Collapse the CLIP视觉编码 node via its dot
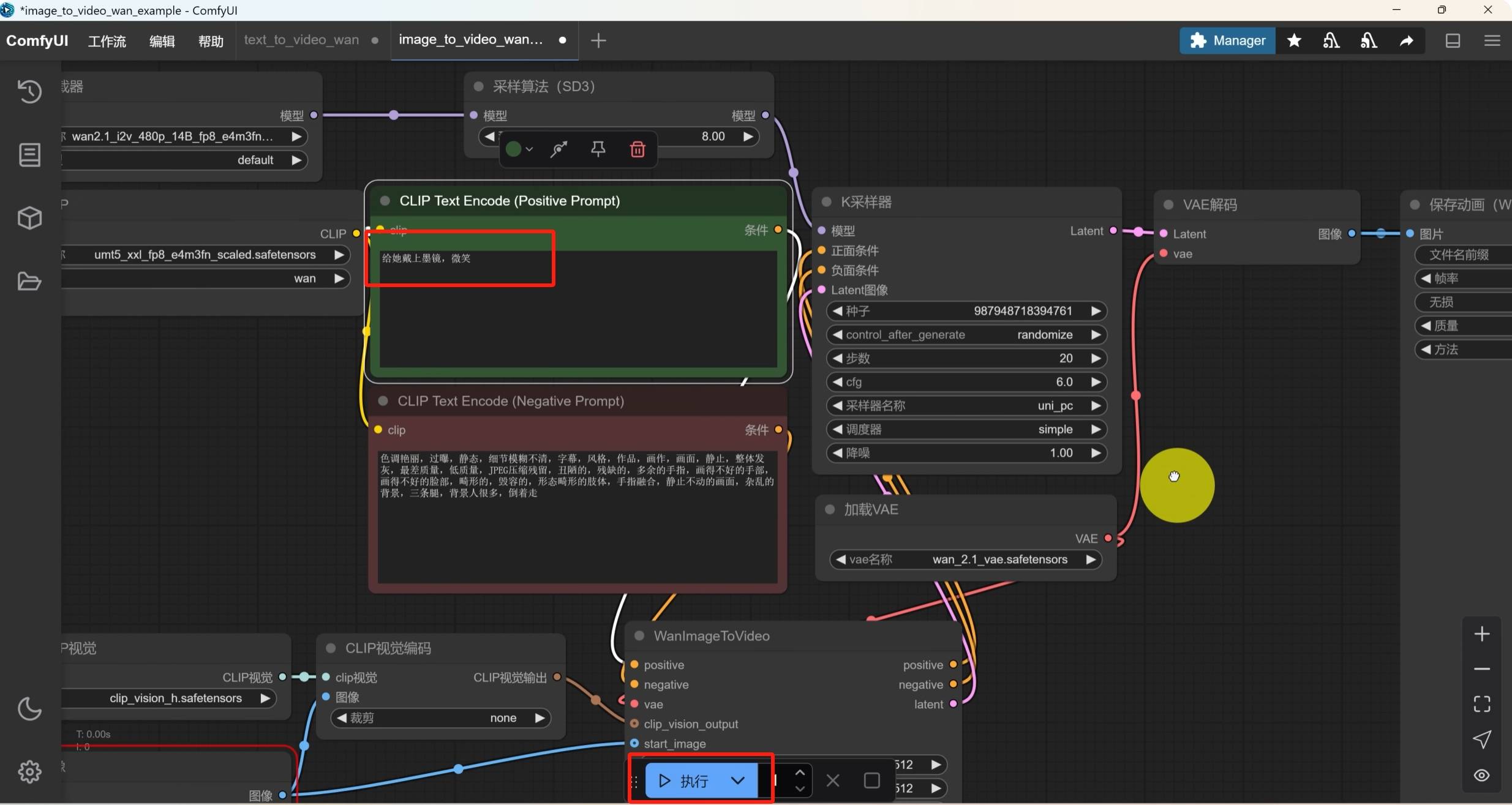Viewport: 1512px width, 805px height. [x=331, y=648]
